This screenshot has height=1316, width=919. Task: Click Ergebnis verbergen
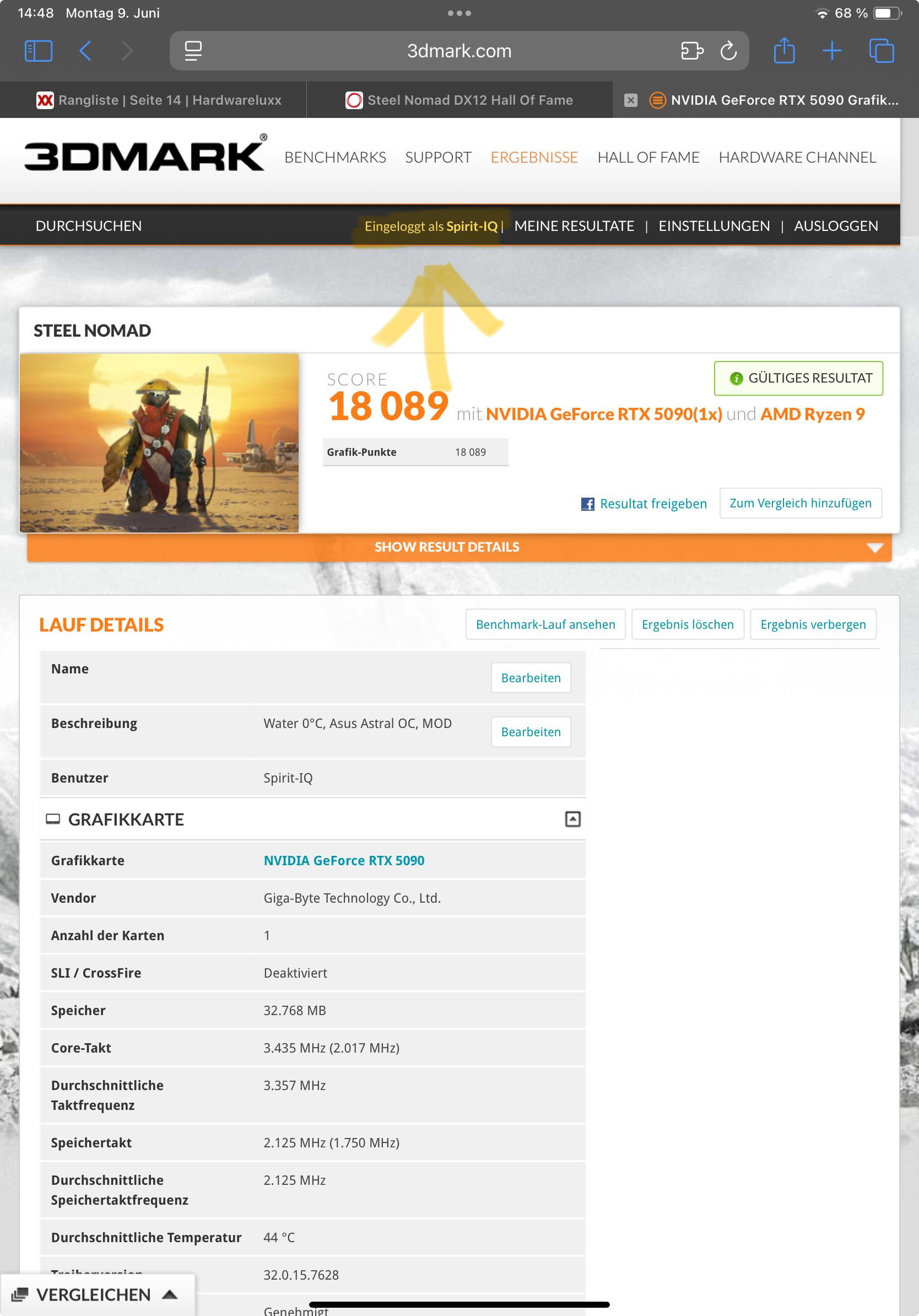click(813, 624)
